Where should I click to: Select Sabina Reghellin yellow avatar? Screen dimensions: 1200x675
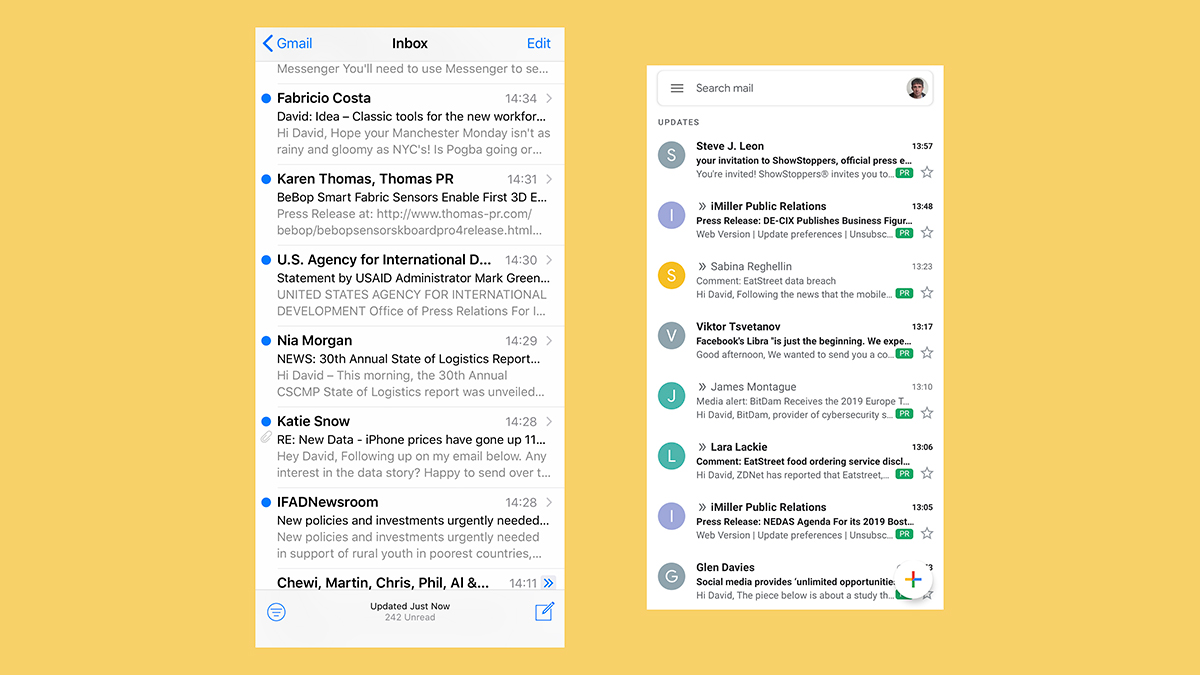click(x=671, y=275)
